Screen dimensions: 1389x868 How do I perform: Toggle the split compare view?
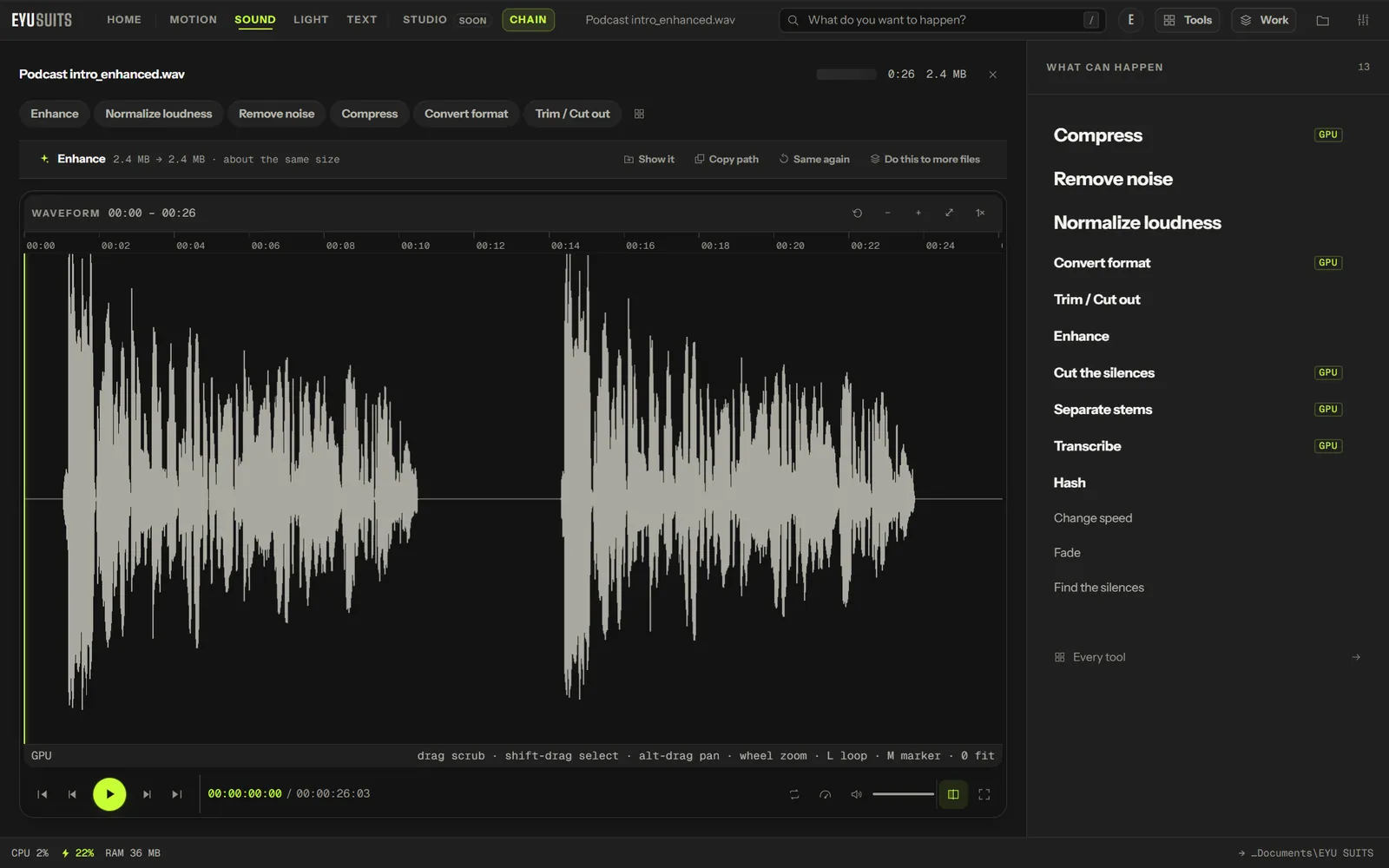pyautogui.click(x=953, y=794)
